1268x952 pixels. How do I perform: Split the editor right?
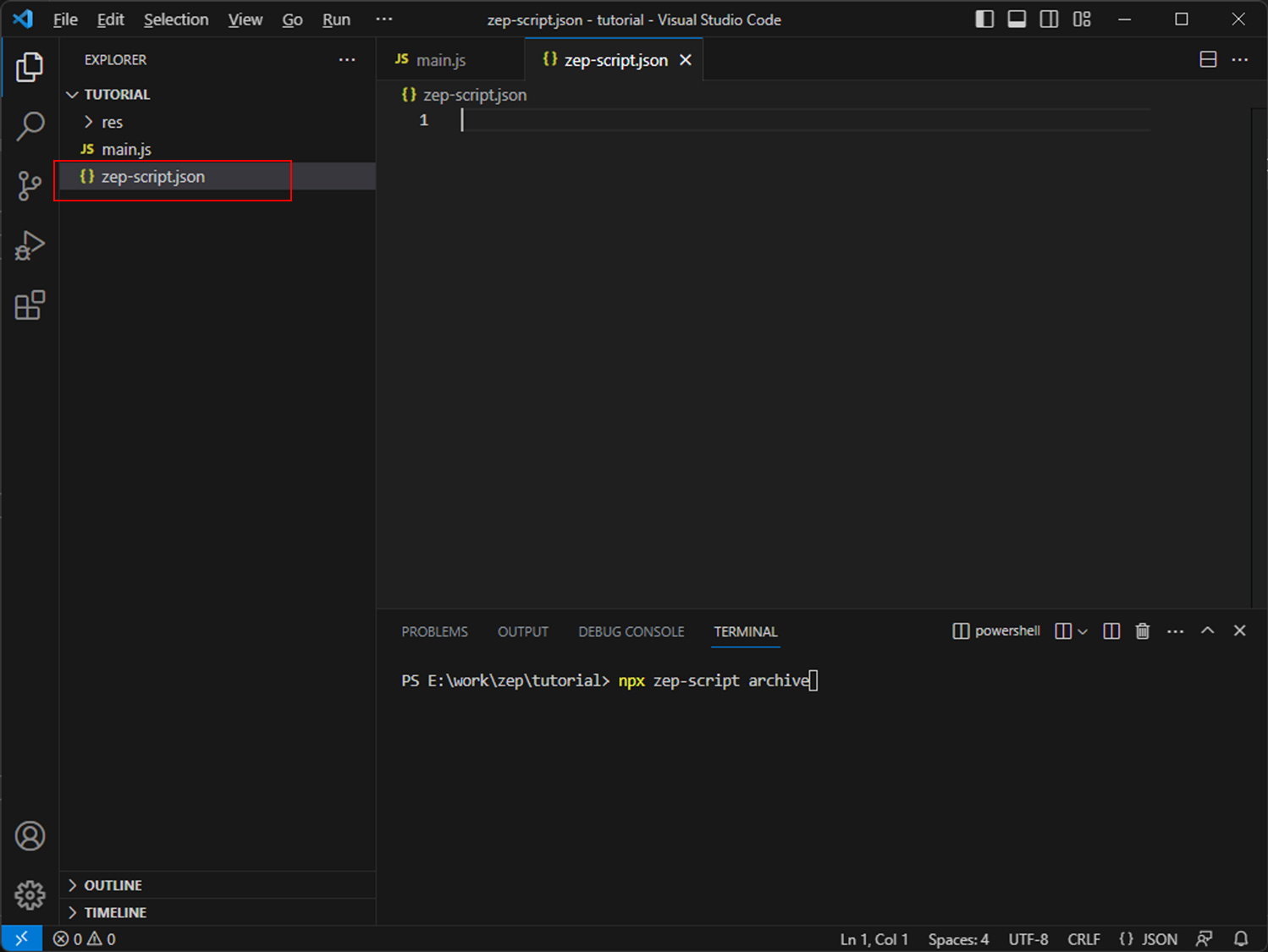1208,59
